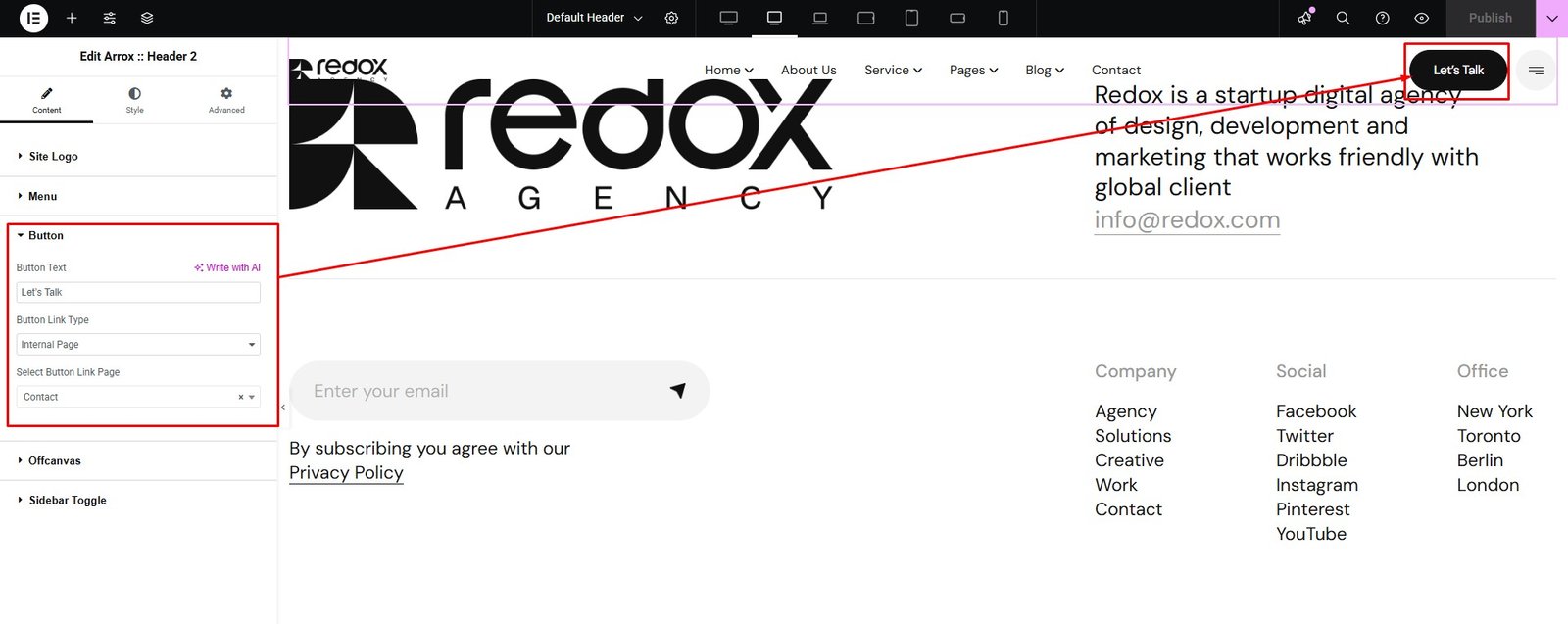This screenshot has width=1568, height=624.
Task: Switch to the Content tab
Action: point(46,99)
